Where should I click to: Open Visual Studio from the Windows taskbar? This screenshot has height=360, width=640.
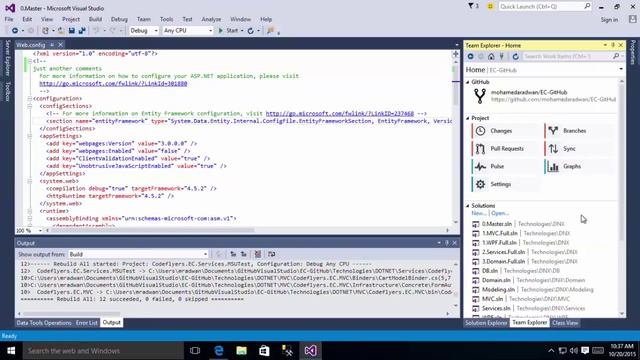click(x=310, y=351)
